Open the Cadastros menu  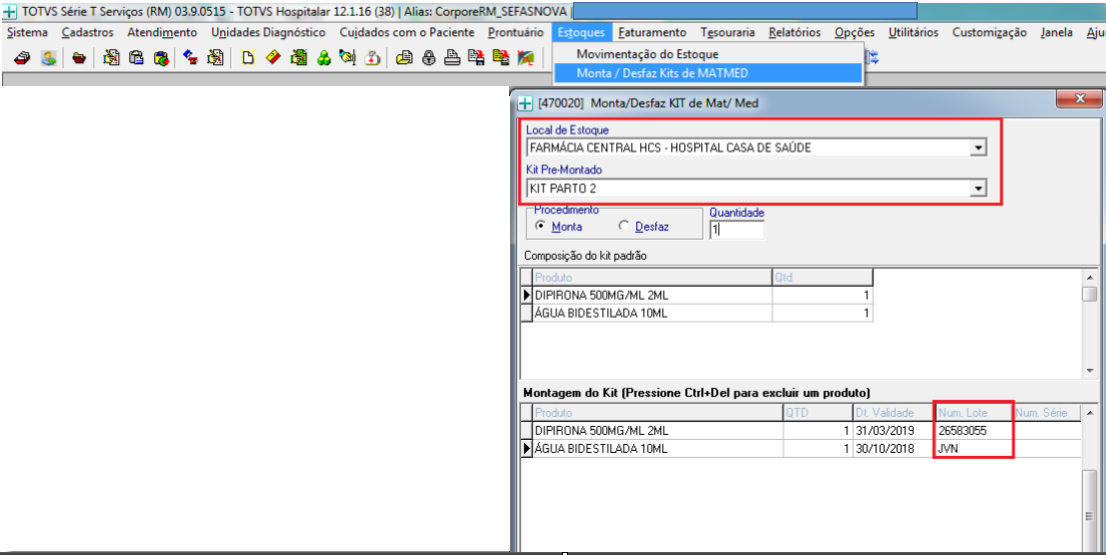(87, 32)
